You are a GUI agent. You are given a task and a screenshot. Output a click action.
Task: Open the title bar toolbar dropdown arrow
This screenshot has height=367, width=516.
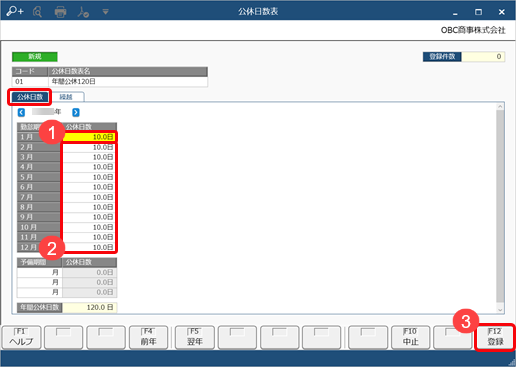(106, 12)
